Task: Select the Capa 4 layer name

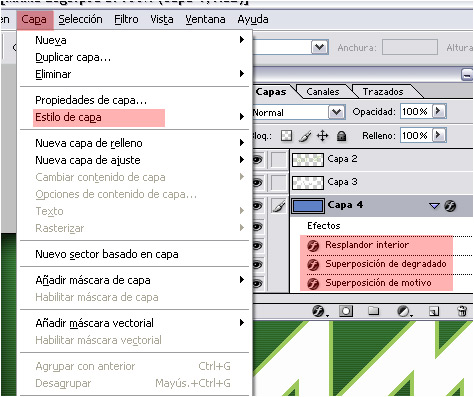Action: click(345, 205)
